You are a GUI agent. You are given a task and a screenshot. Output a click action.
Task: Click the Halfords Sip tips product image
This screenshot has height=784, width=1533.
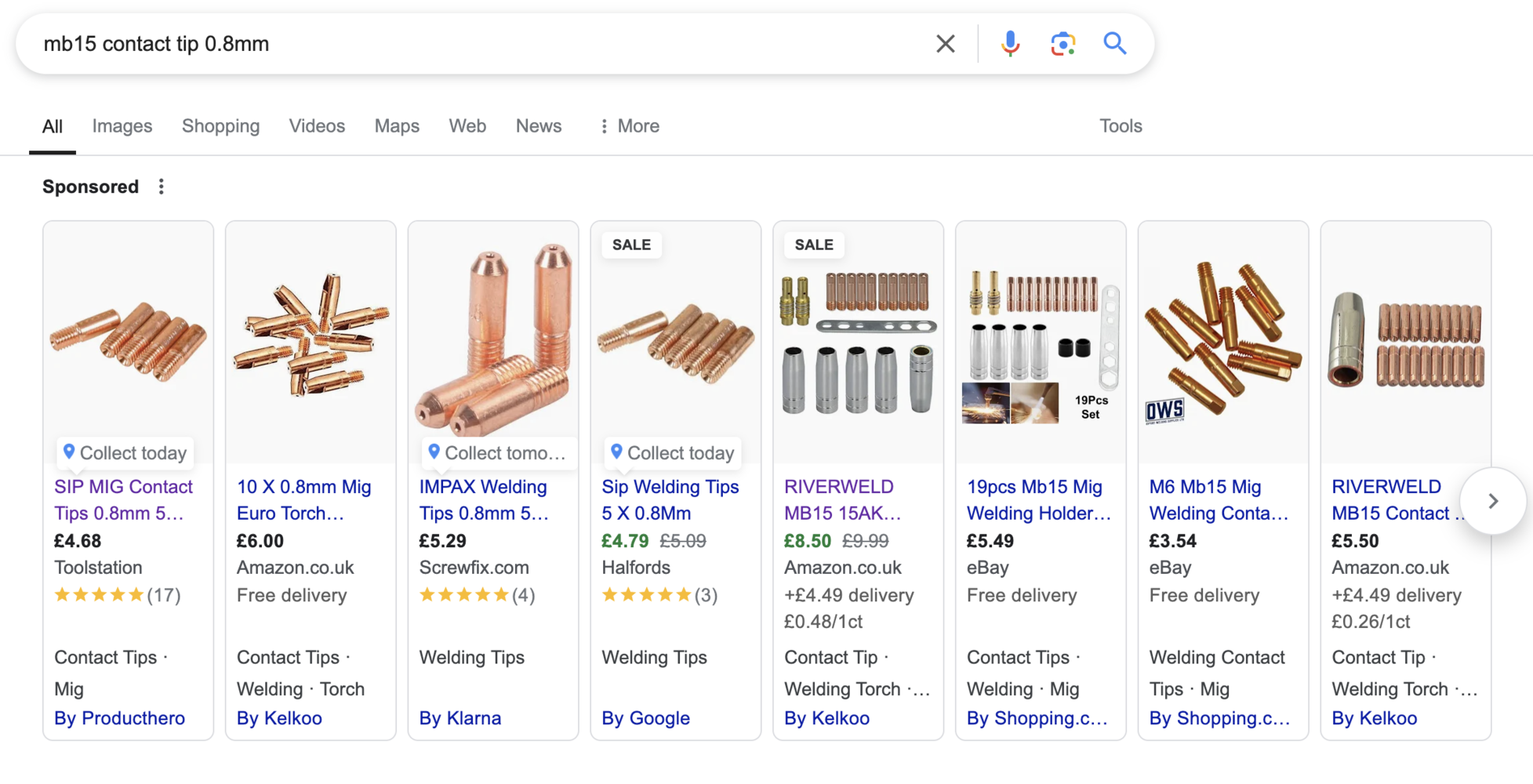[676, 343]
